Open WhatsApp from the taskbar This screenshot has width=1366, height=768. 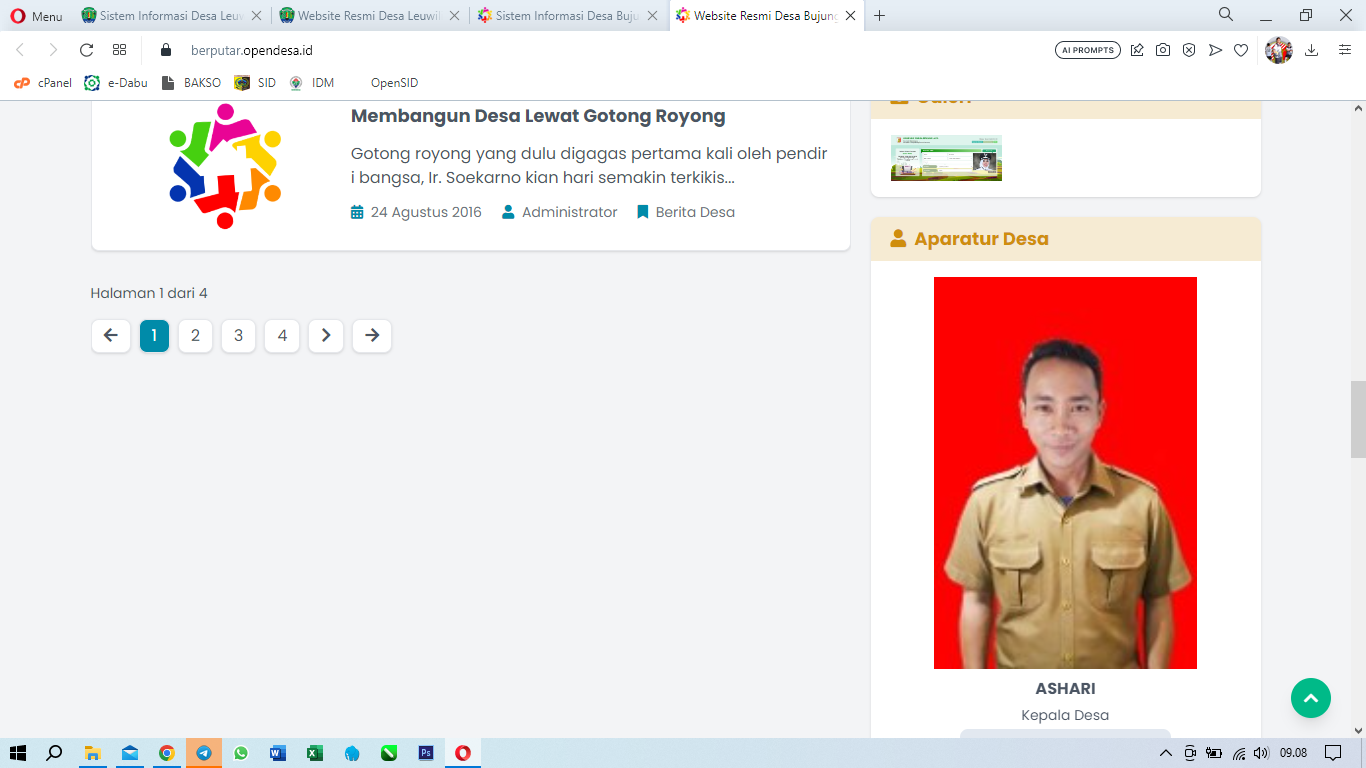point(241,753)
